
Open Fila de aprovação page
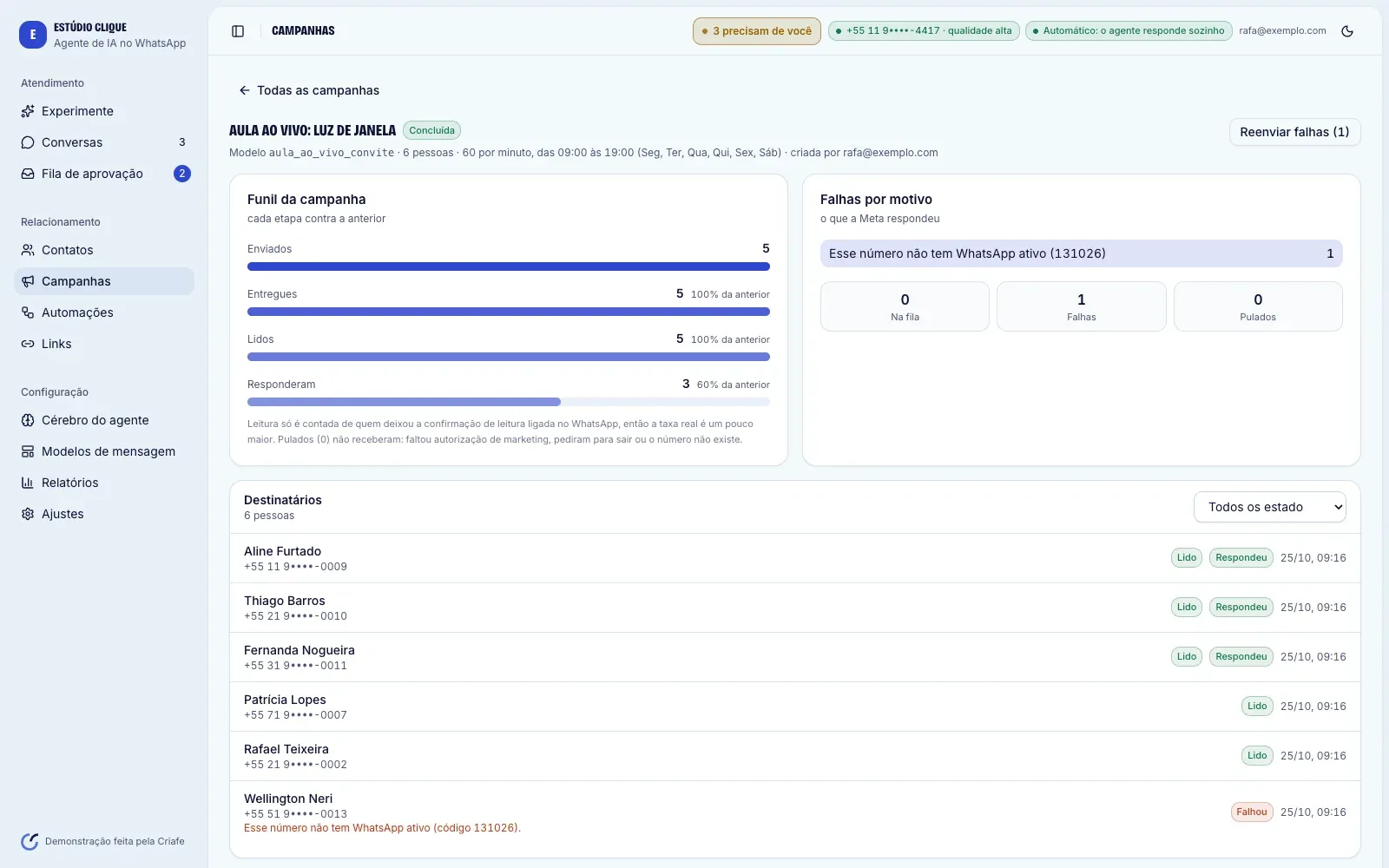pos(104,174)
